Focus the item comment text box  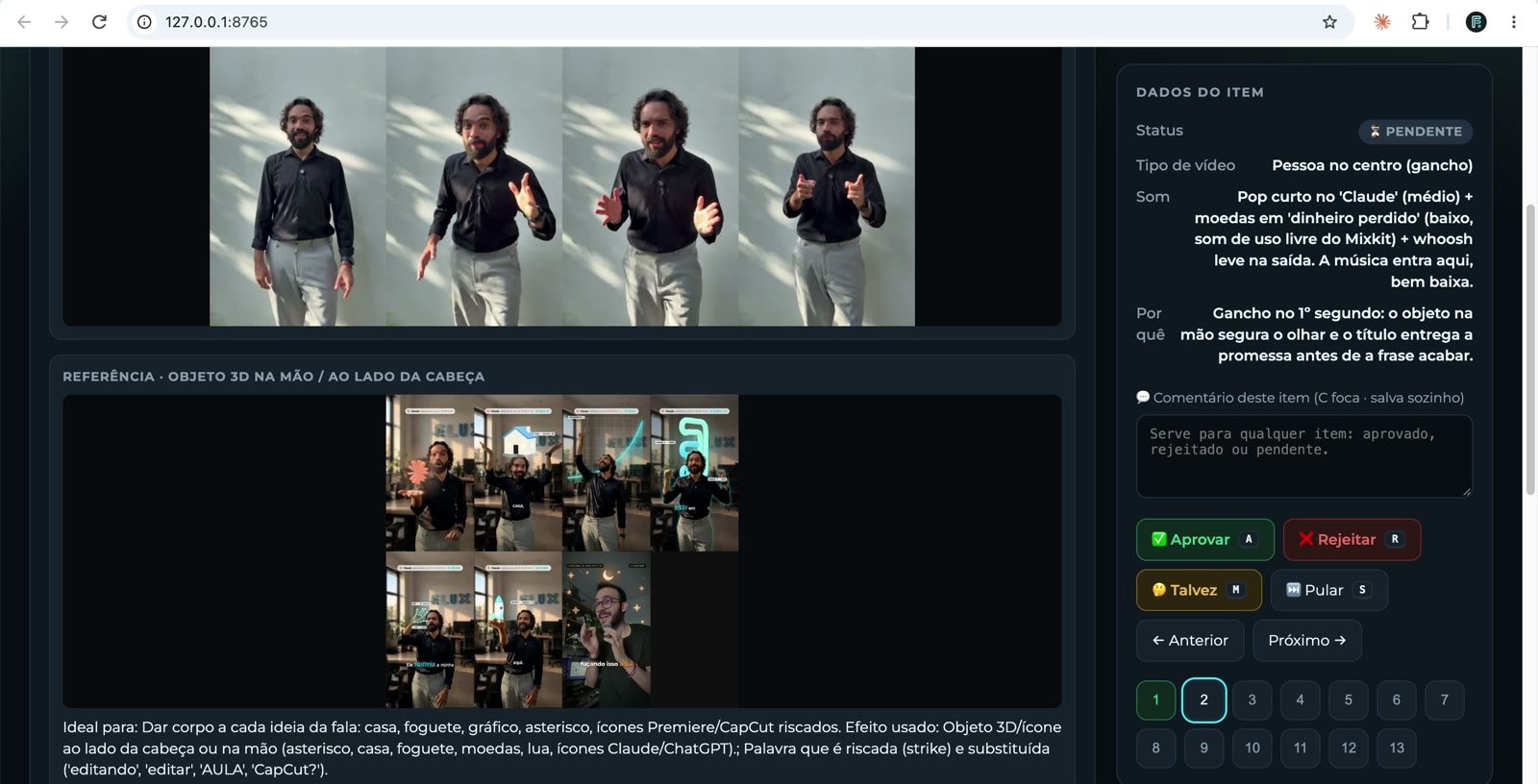pos(1304,456)
